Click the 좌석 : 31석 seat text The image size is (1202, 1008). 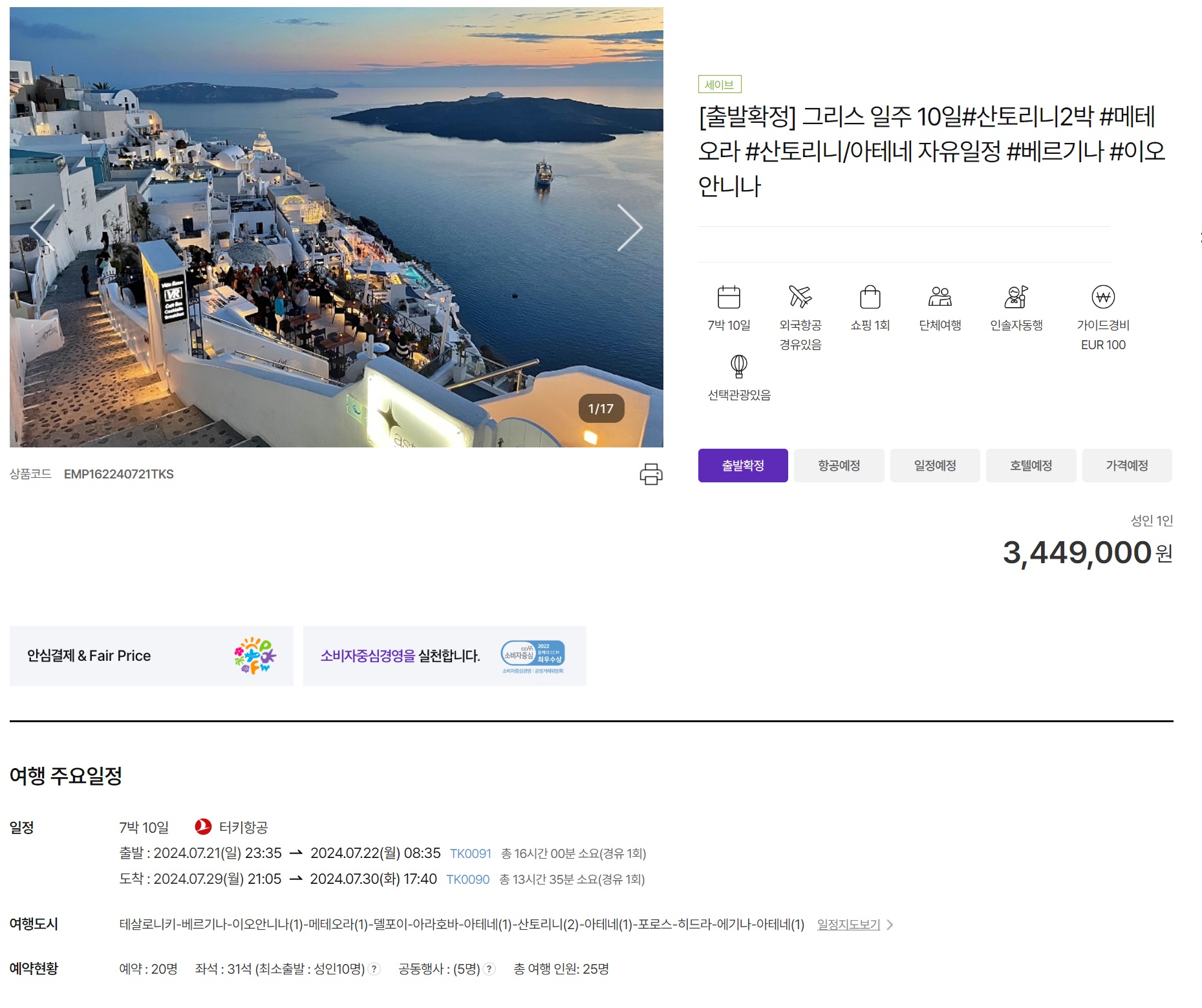(x=223, y=969)
